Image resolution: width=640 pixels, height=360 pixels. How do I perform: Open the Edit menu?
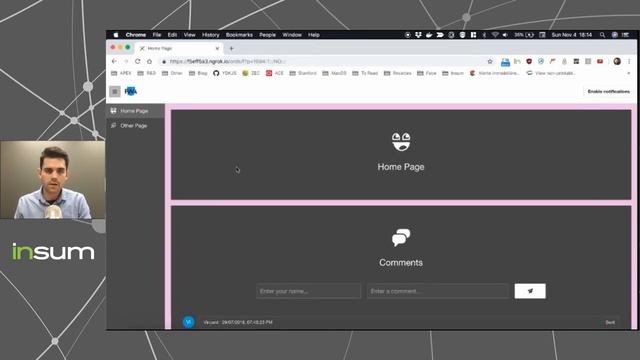[172, 35]
